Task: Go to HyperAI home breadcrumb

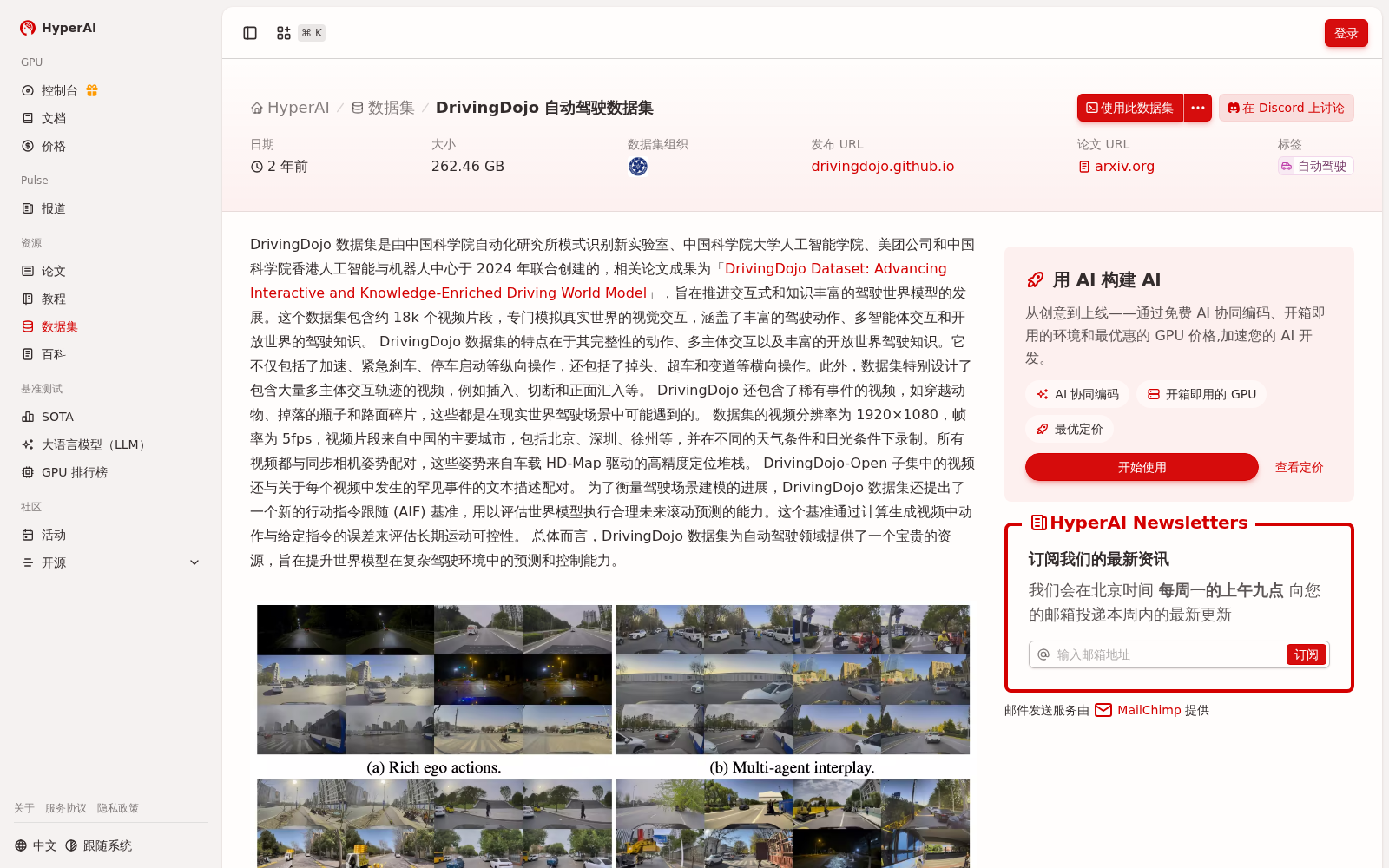Action: click(x=290, y=108)
